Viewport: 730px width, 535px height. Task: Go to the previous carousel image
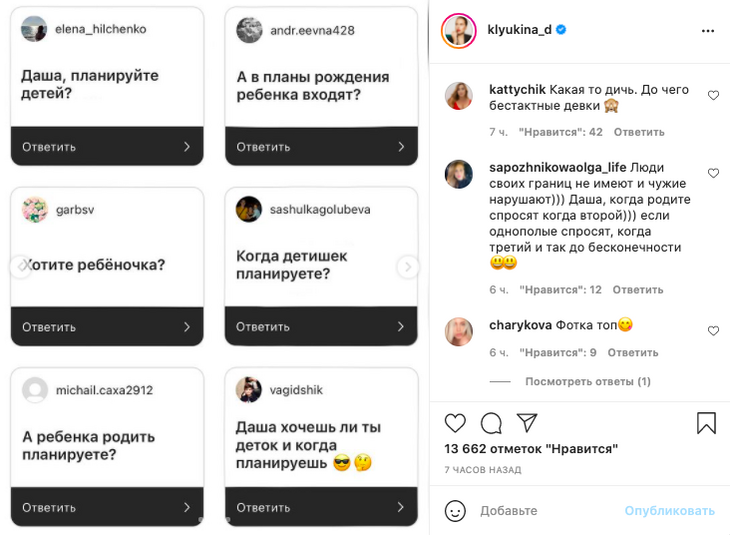(x=19, y=267)
